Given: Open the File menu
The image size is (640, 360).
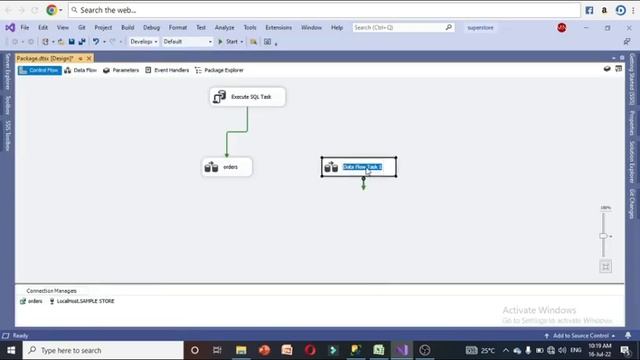Looking at the screenshot, I should pos(25,27).
